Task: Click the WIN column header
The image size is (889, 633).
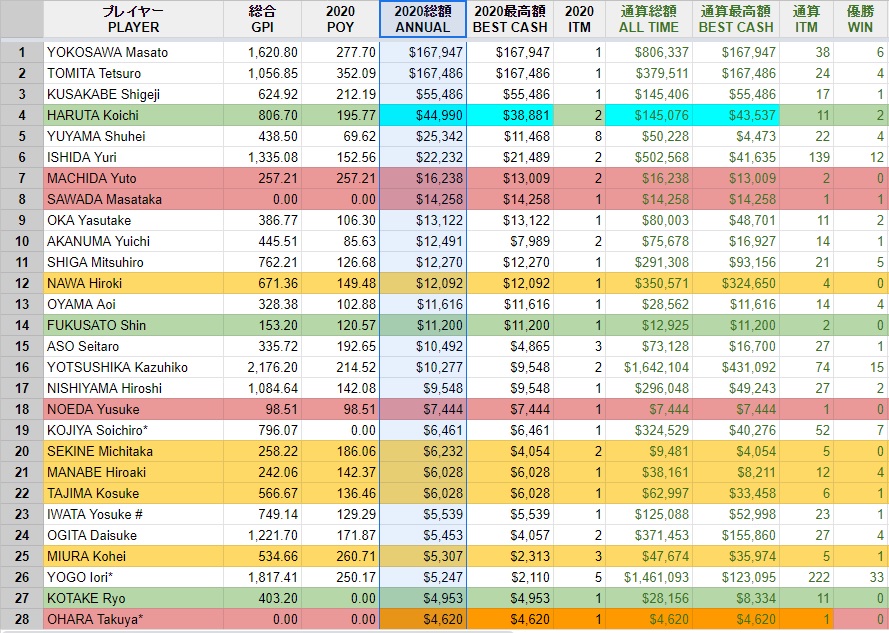Action: click(860, 19)
